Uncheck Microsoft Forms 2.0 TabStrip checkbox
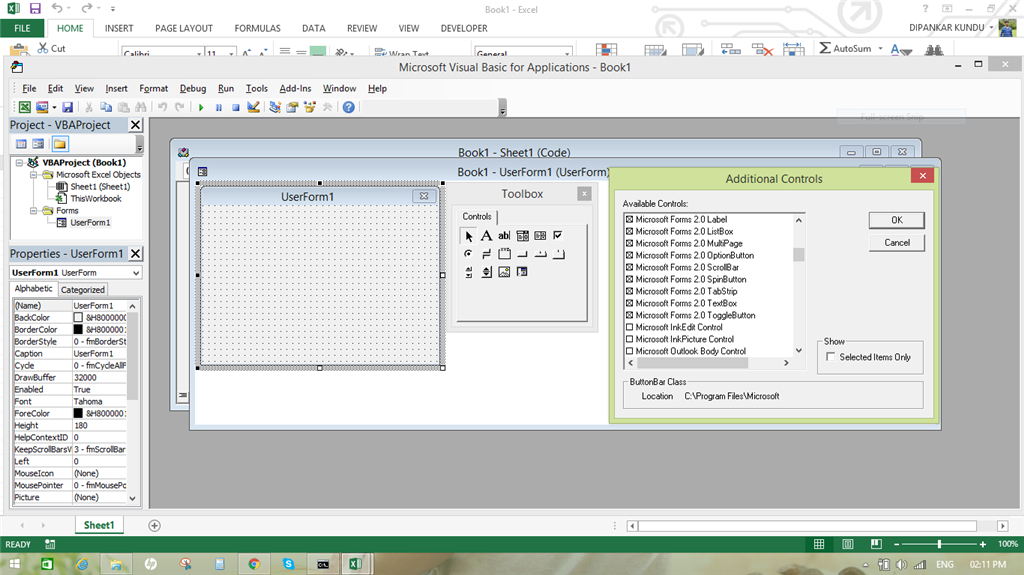The height and width of the screenshot is (575, 1024). pos(630,291)
